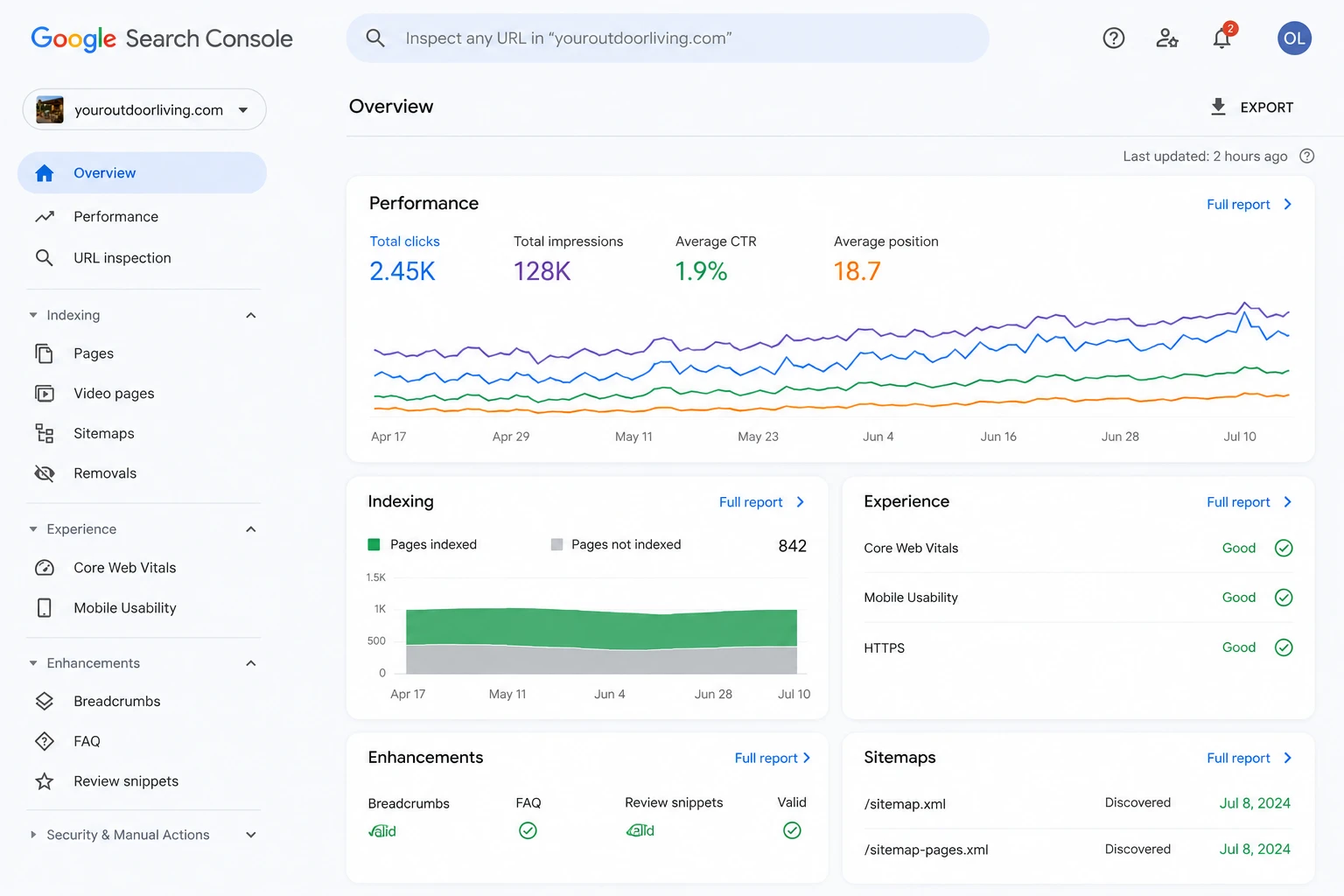Open the OL account avatar
The image size is (1344, 896).
point(1294,38)
